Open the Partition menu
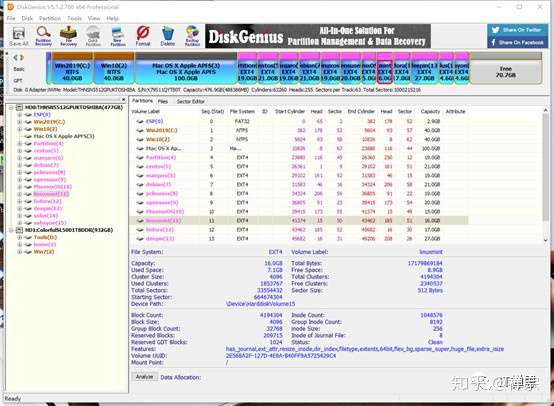 [x=50, y=18]
